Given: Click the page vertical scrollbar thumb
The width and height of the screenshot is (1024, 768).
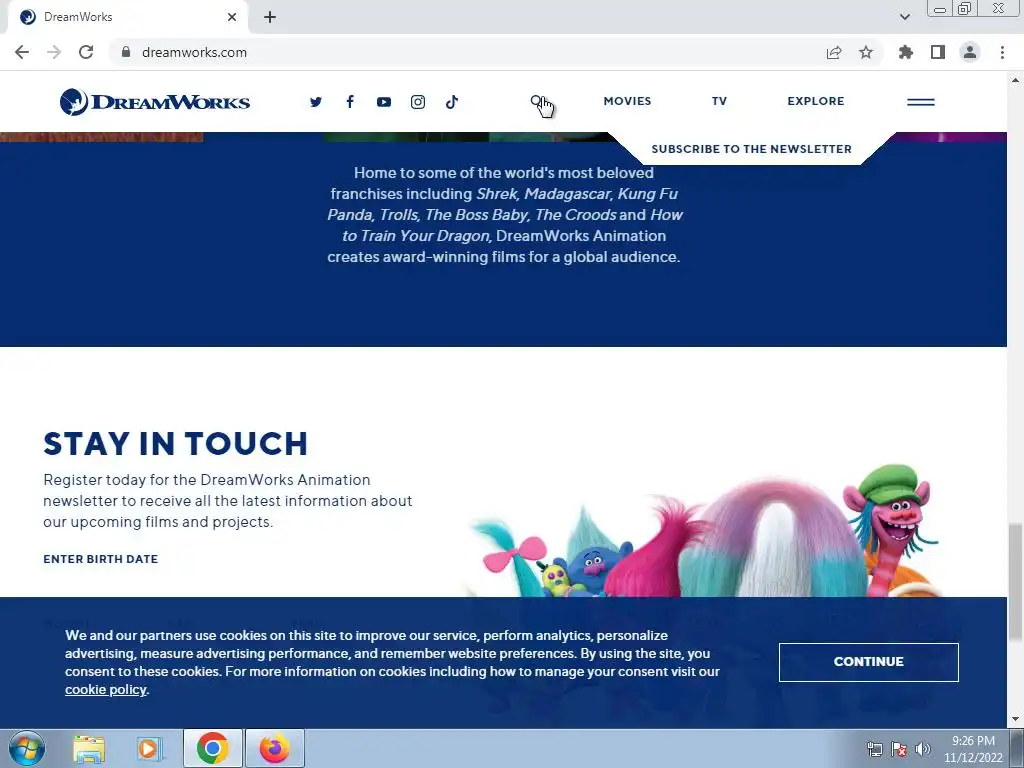Looking at the screenshot, I should (1016, 583).
